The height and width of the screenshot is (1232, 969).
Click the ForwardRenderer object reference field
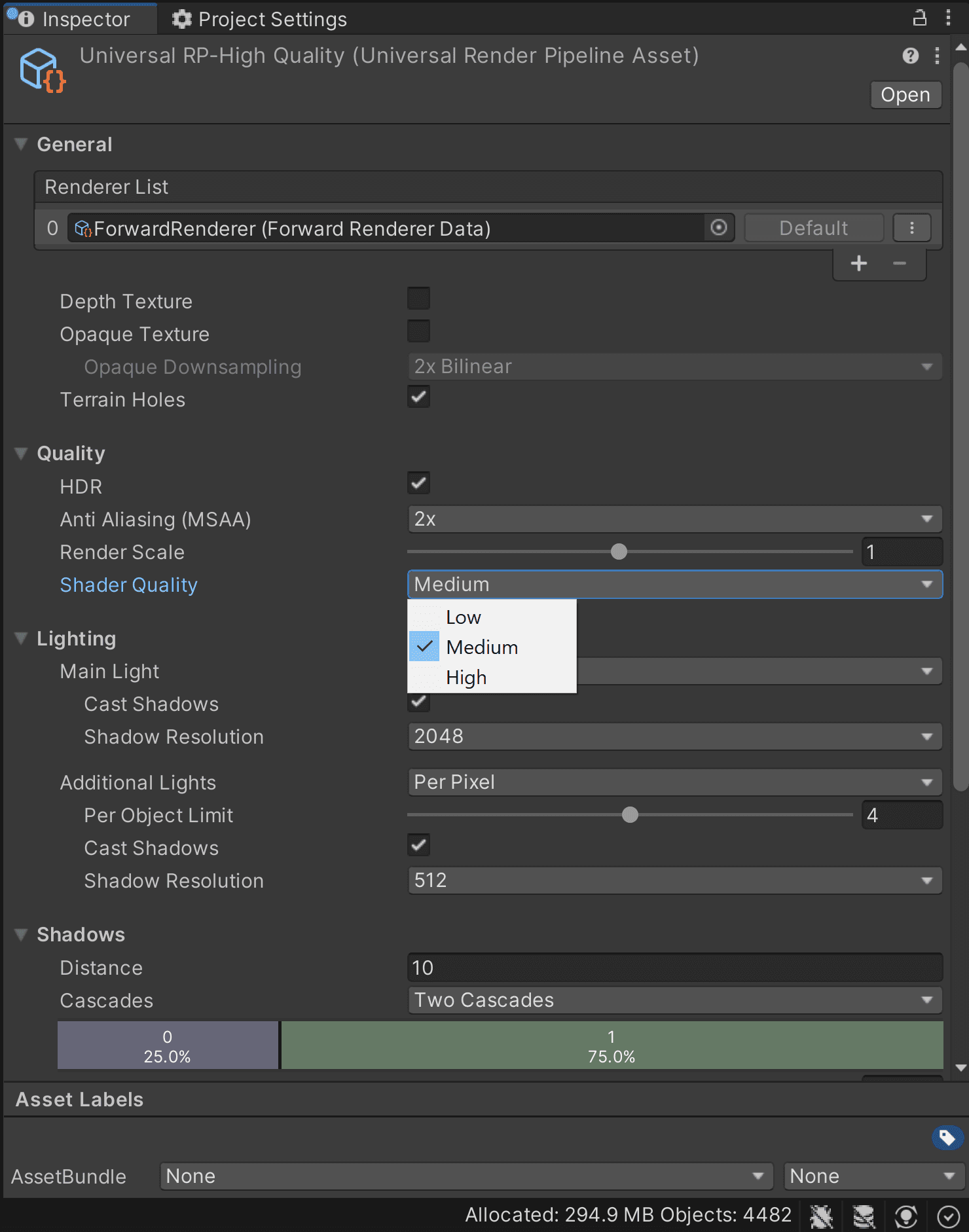401,228
